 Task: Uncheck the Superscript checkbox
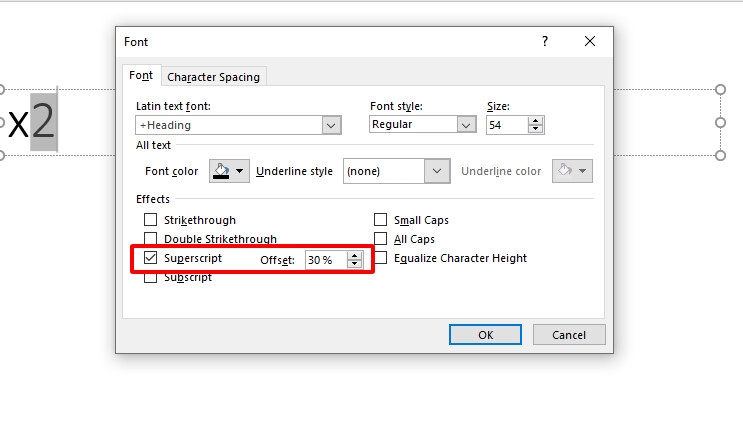(x=151, y=258)
